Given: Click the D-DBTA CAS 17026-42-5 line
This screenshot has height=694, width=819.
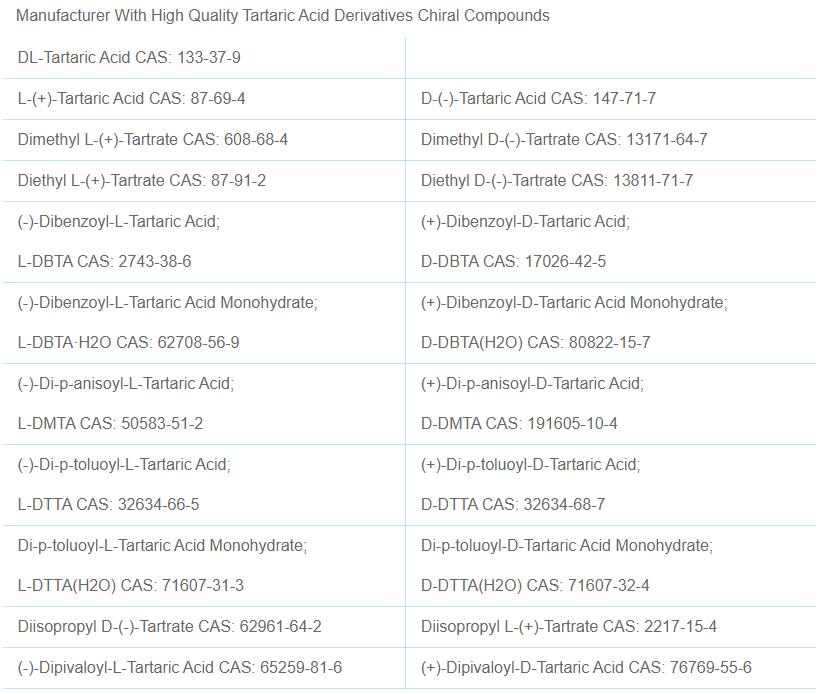Looking at the screenshot, I should 513,262.
